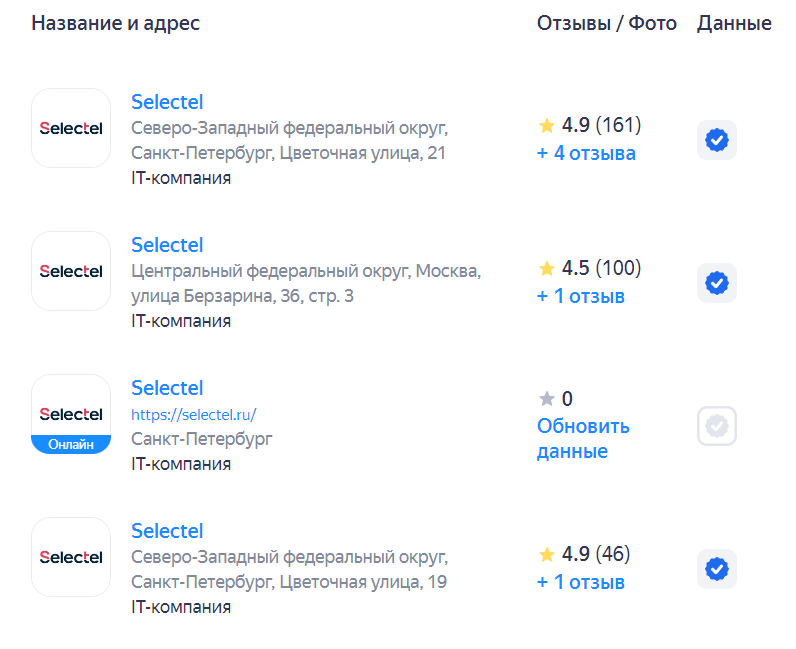Open "+ 1 отзыв" for Цветочная улица, 19

pos(581,582)
